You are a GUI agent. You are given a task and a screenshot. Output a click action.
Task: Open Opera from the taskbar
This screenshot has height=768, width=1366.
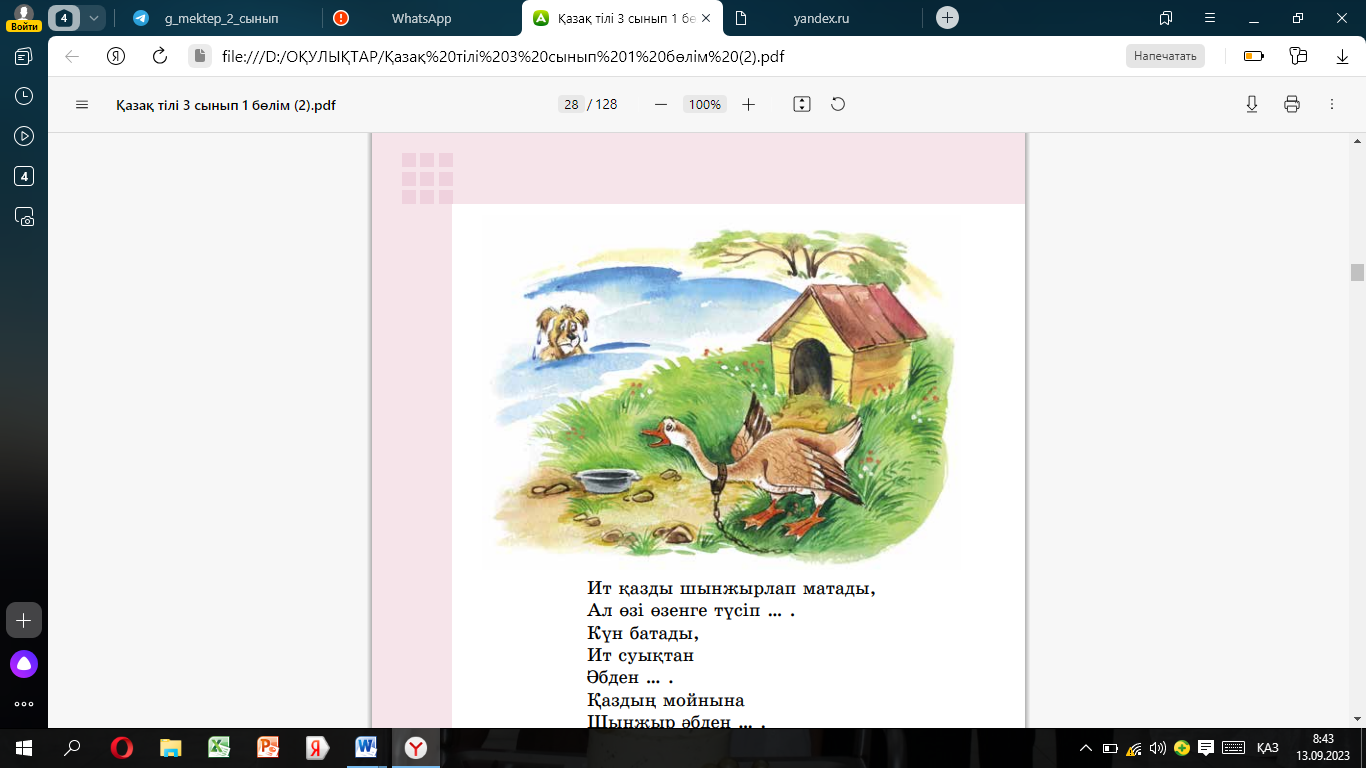[x=122, y=748]
